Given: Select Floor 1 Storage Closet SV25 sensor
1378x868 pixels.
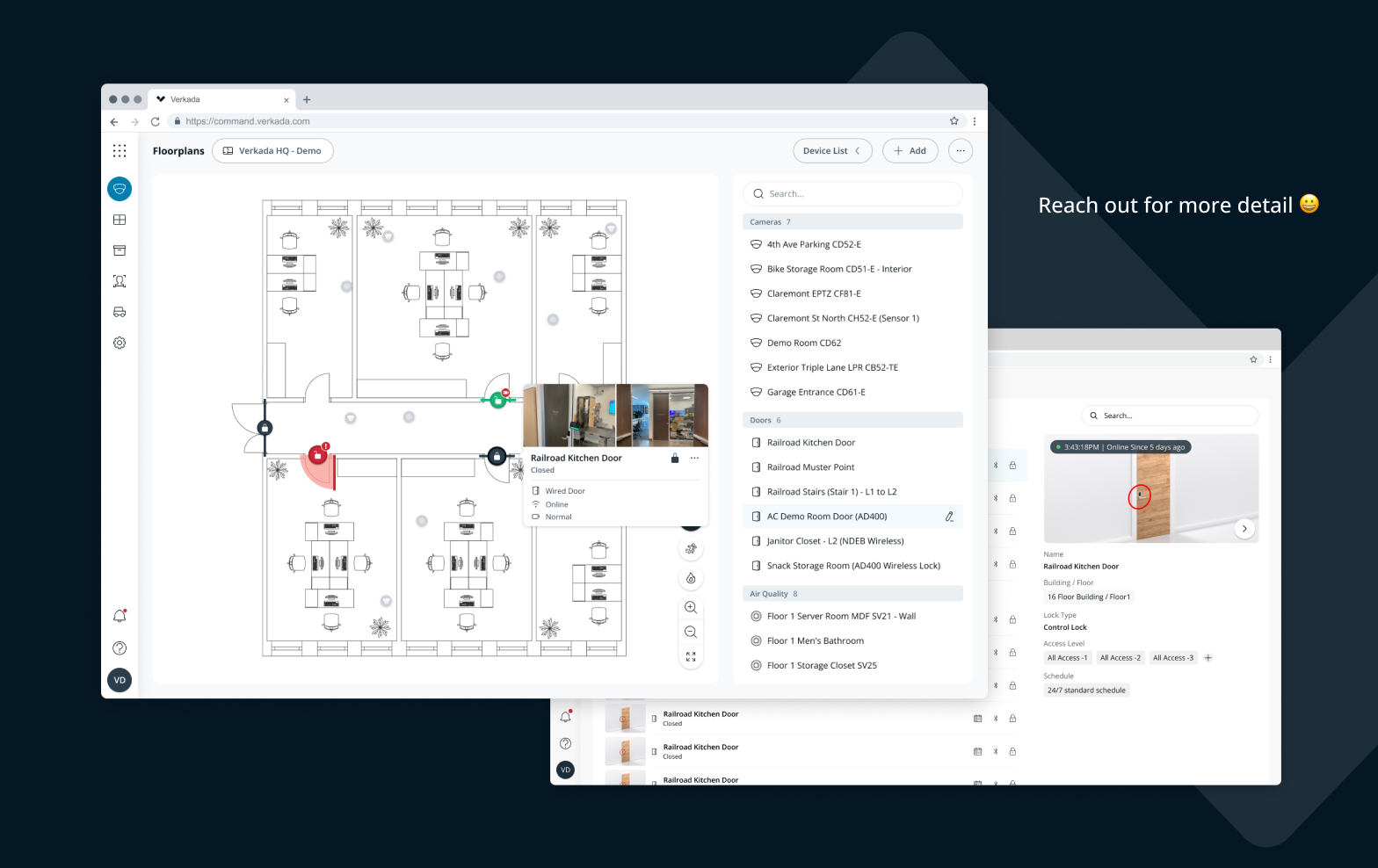Looking at the screenshot, I should [852, 666].
